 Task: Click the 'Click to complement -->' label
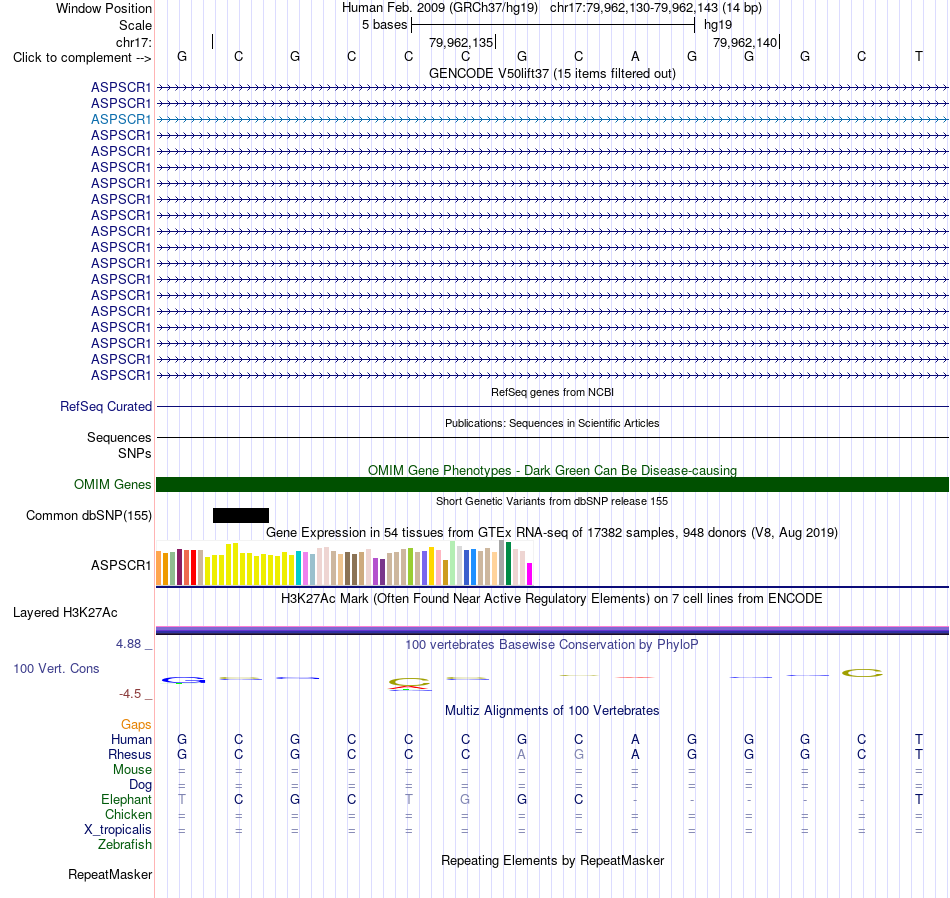82,58
